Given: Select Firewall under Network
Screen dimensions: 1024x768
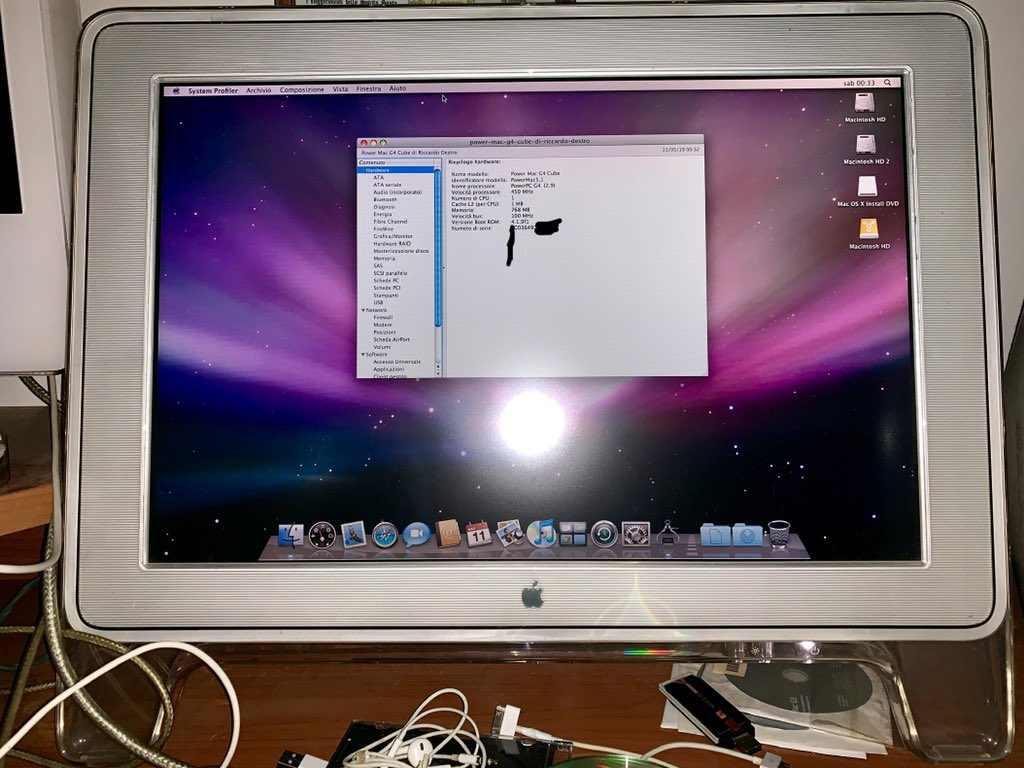Looking at the screenshot, I should 383,317.
